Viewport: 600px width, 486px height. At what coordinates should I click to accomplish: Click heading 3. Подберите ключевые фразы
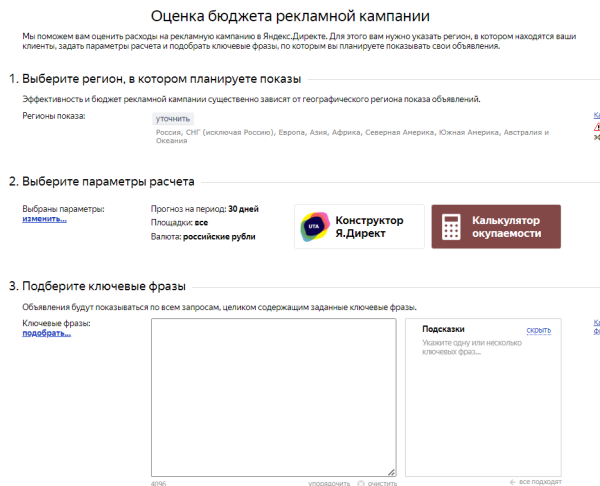click(x=97, y=286)
